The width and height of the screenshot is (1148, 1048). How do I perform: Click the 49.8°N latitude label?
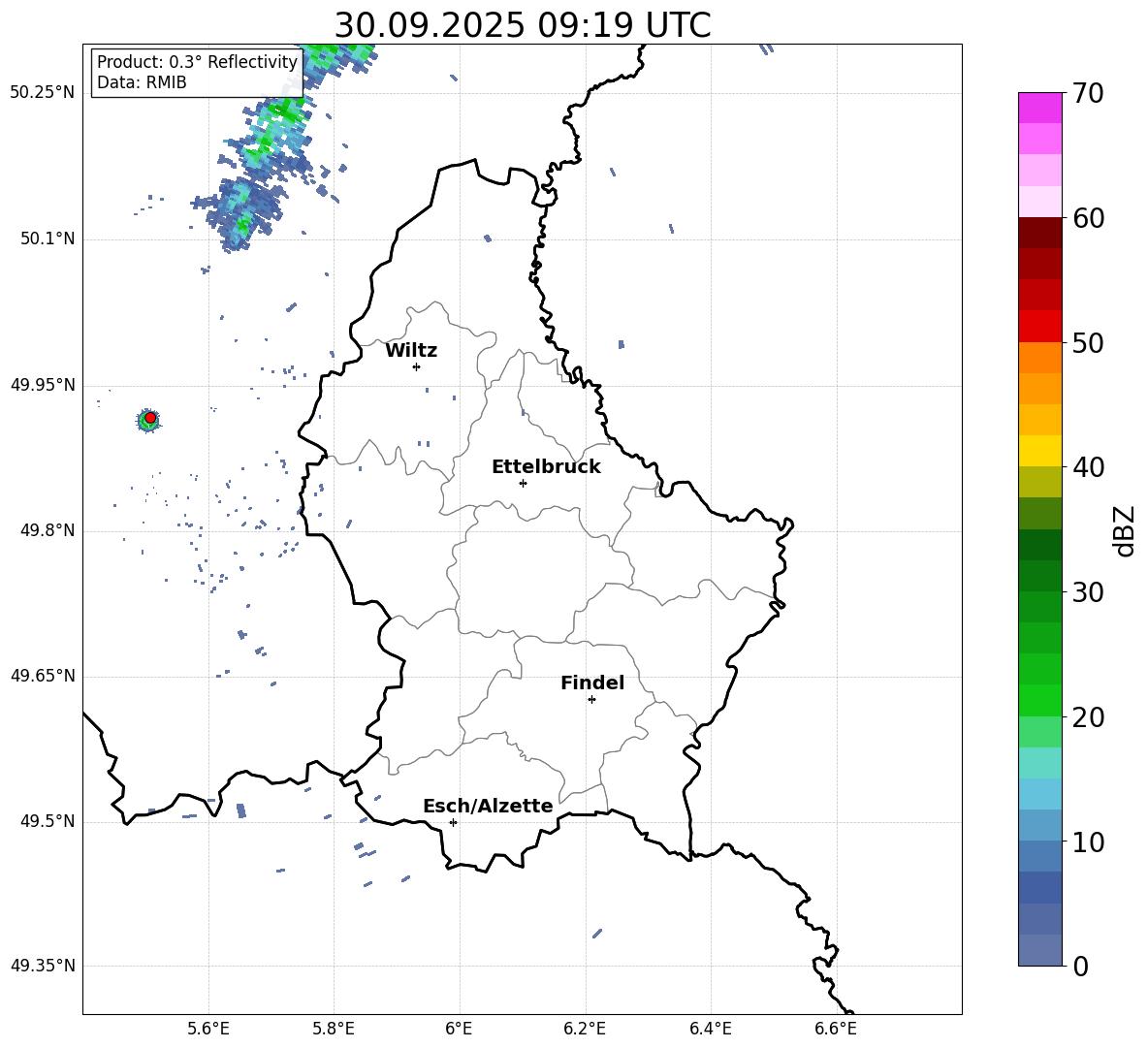click(48, 530)
